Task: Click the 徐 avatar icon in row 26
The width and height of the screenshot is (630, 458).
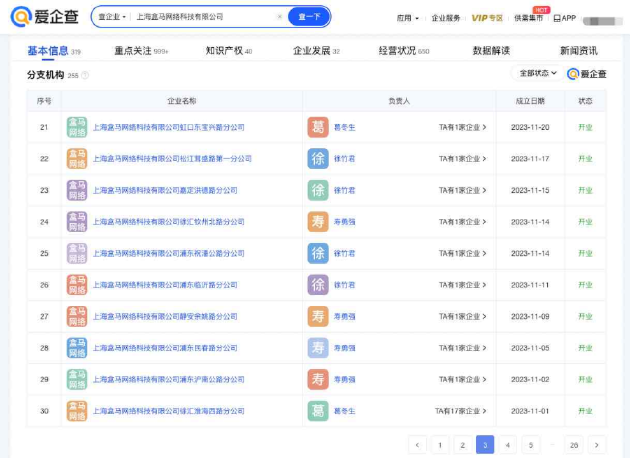Action: point(318,285)
